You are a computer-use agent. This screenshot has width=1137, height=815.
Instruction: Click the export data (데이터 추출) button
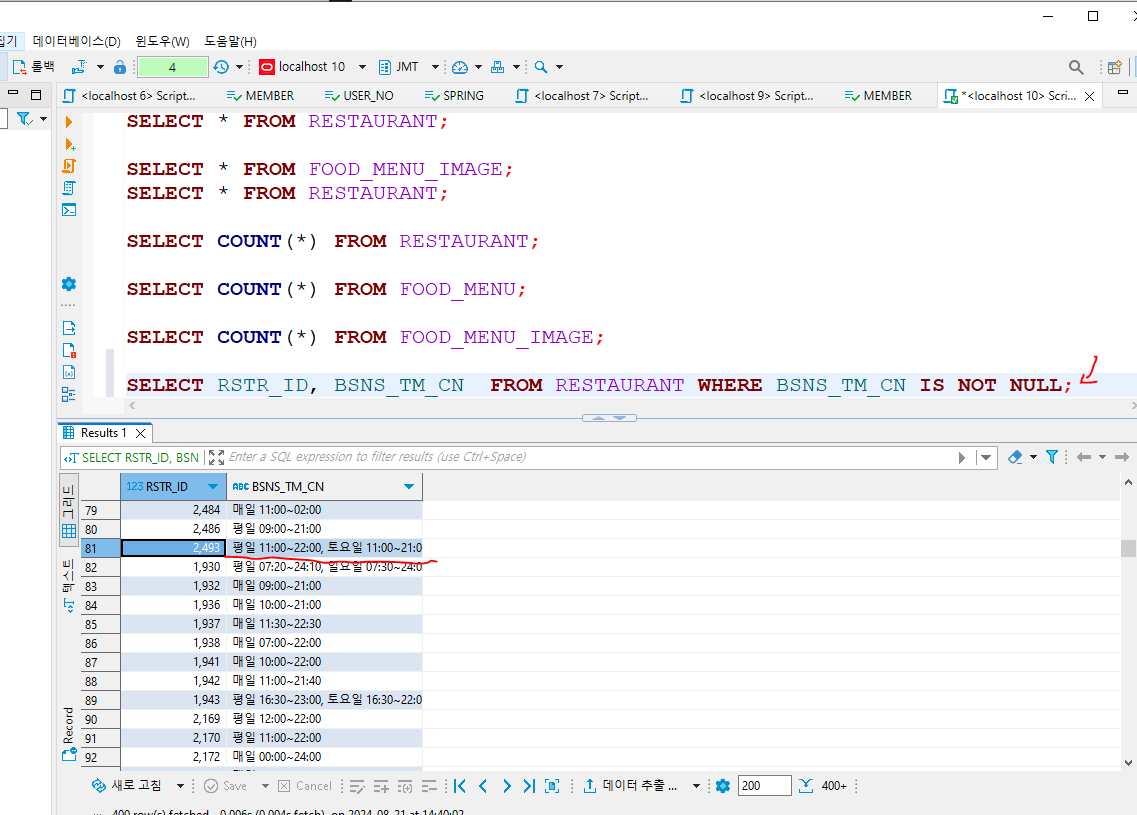pos(631,785)
